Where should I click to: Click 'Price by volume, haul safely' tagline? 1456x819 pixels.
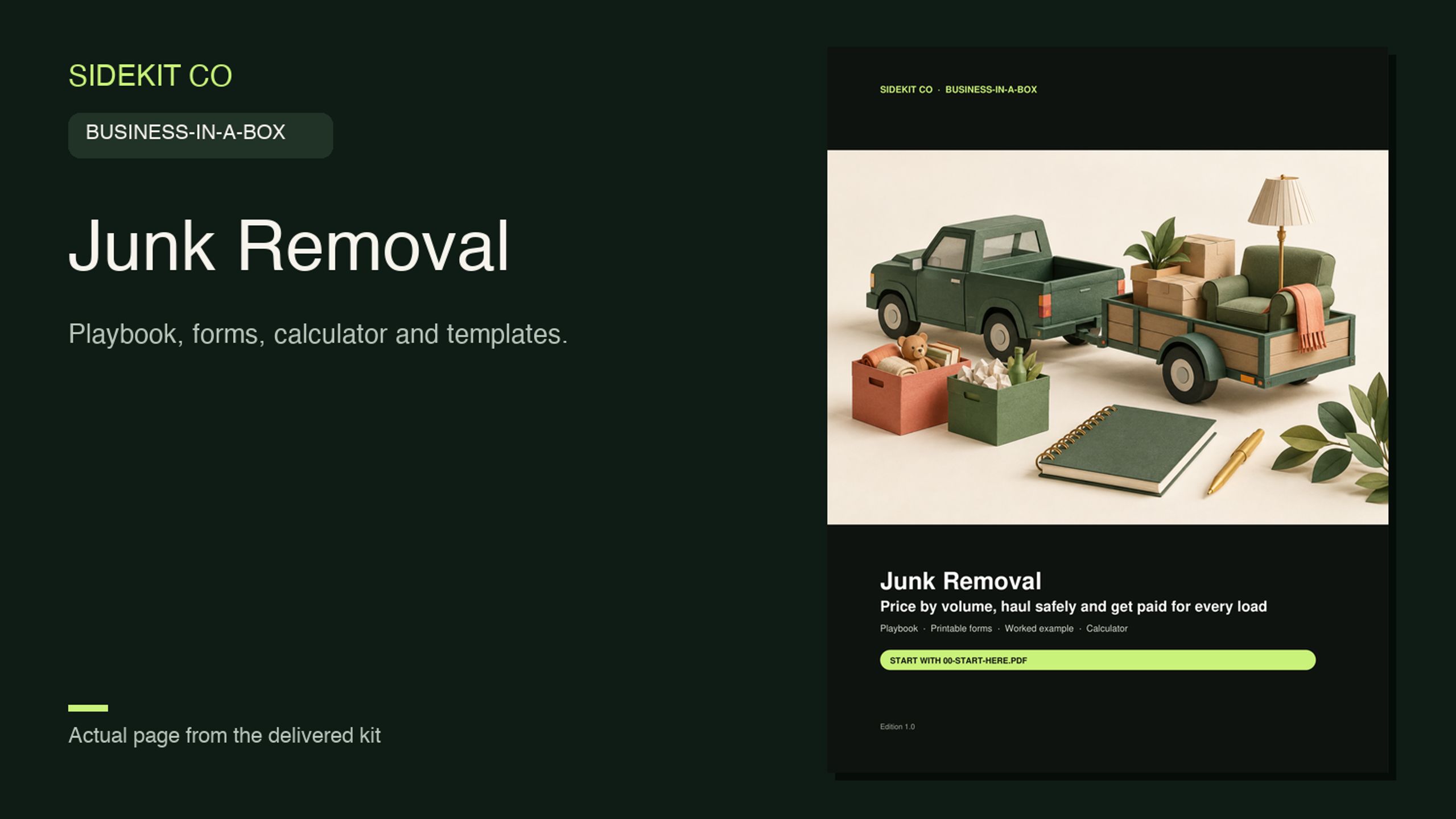tap(1073, 606)
